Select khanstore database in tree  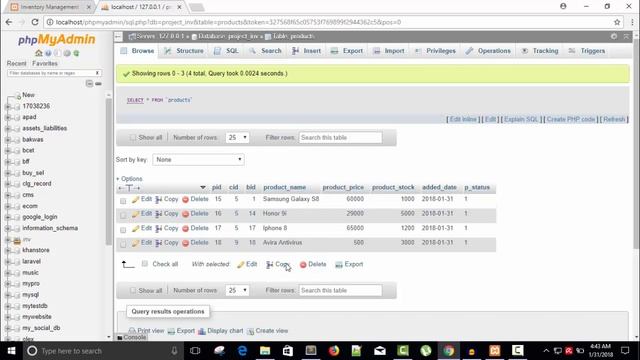[36, 250]
